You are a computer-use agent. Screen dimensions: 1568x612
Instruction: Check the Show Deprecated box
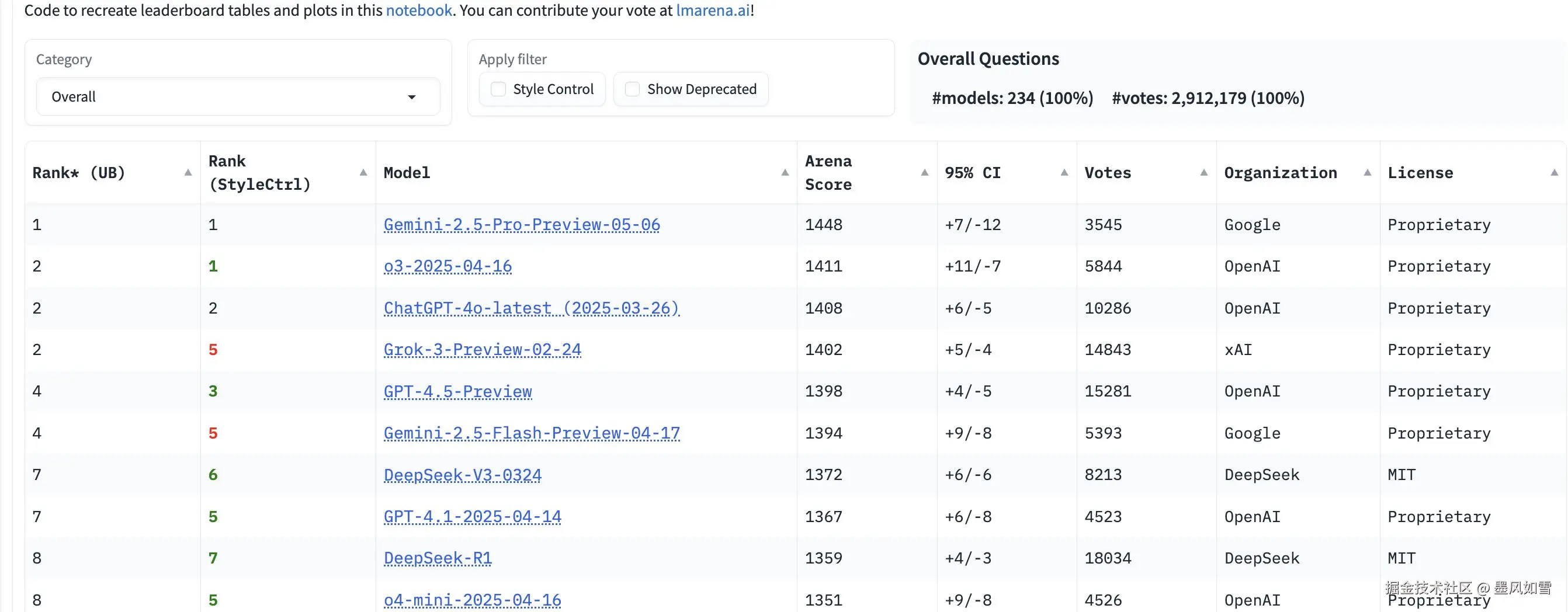[633, 89]
